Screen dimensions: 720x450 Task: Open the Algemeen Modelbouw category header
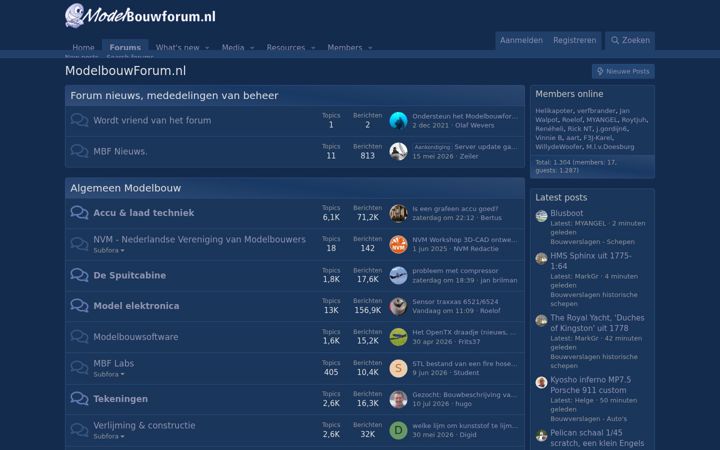click(x=125, y=188)
